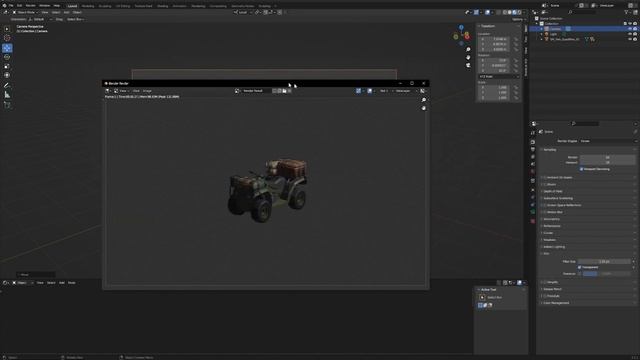Image resolution: width=640 pixels, height=360 pixels.
Task: Open the Object Mode dropdown
Action: point(25,12)
